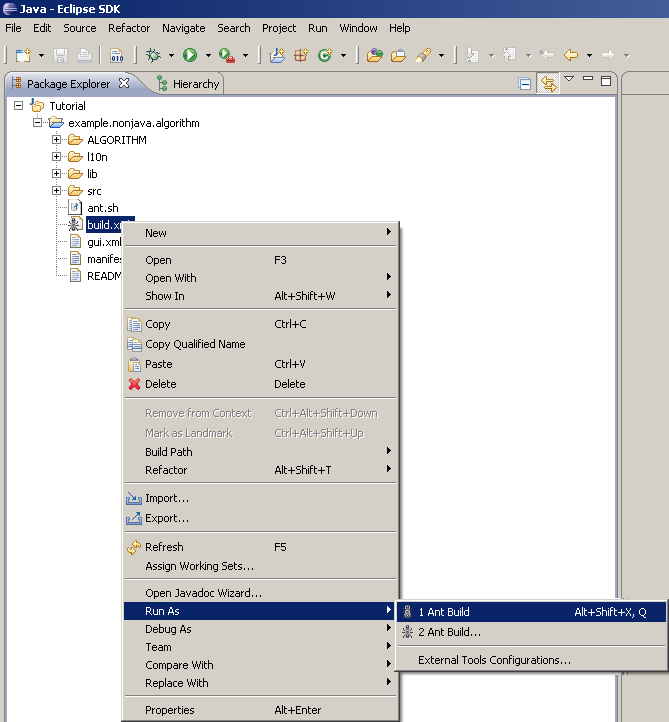The width and height of the screenshot is (669, 722).
Task: Select the gui.xml file
Action: (104, 242)
